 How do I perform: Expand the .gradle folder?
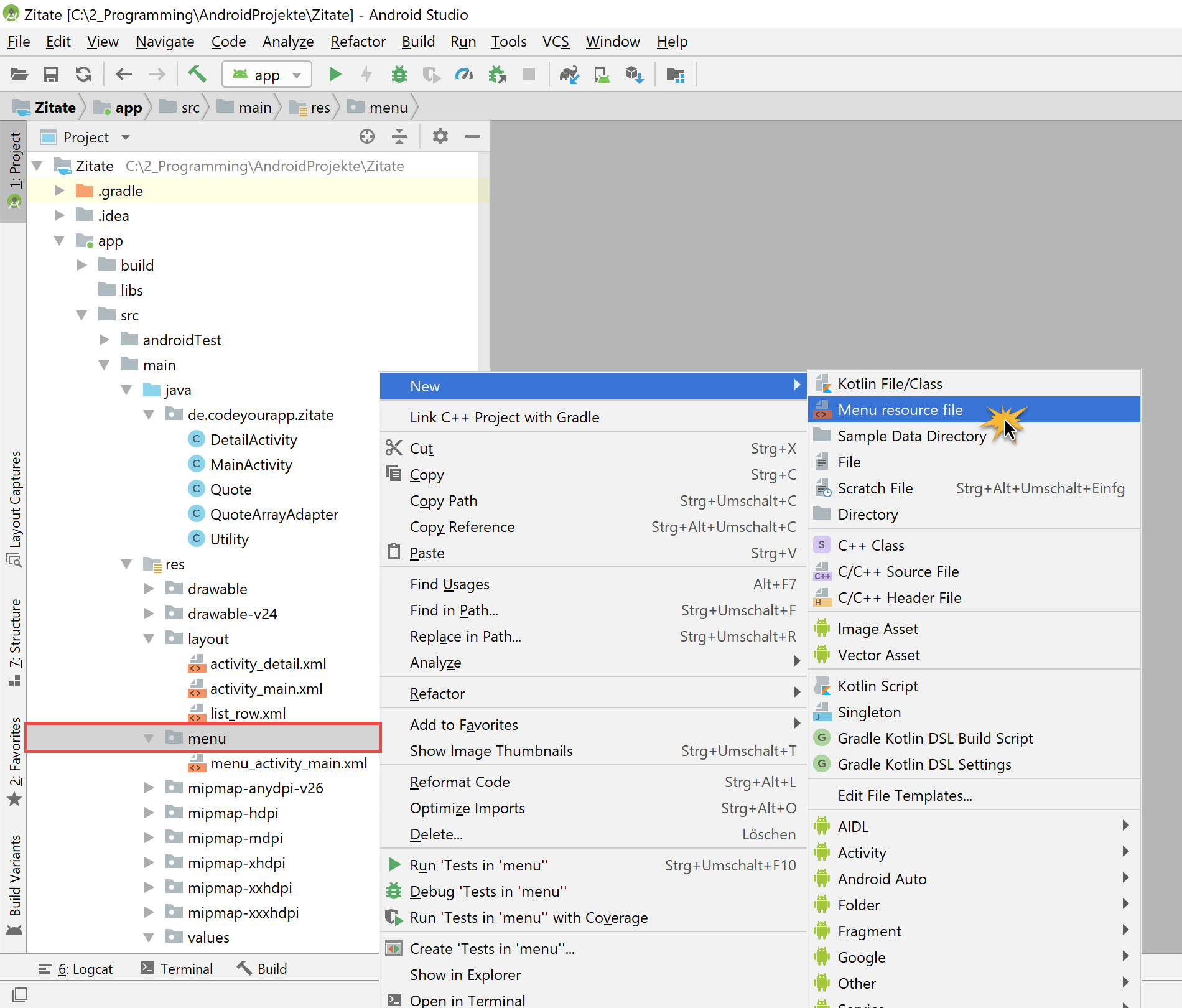tap(60, 190)
